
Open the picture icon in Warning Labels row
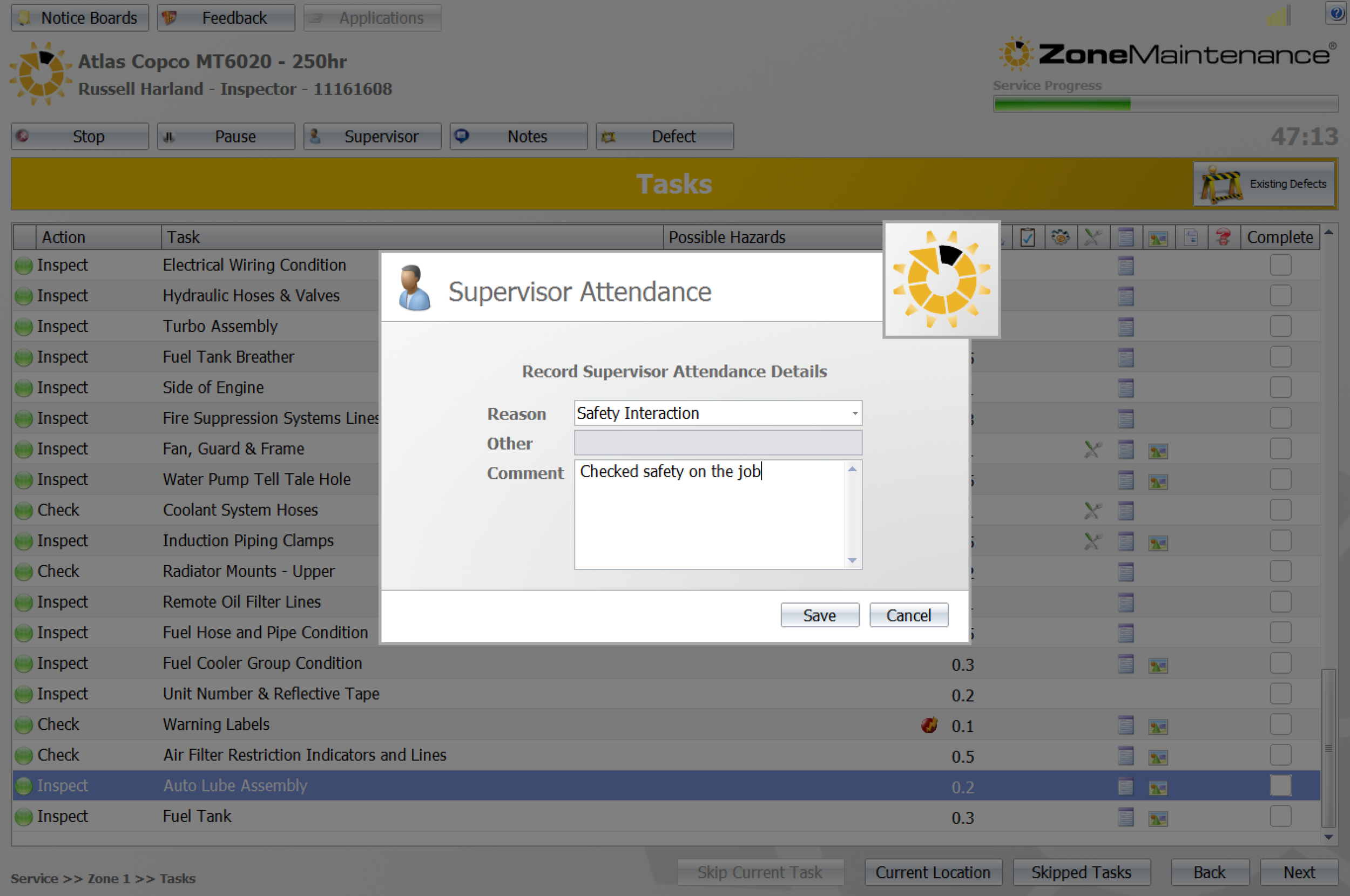pyautogui.click(x=1158, y=727)
